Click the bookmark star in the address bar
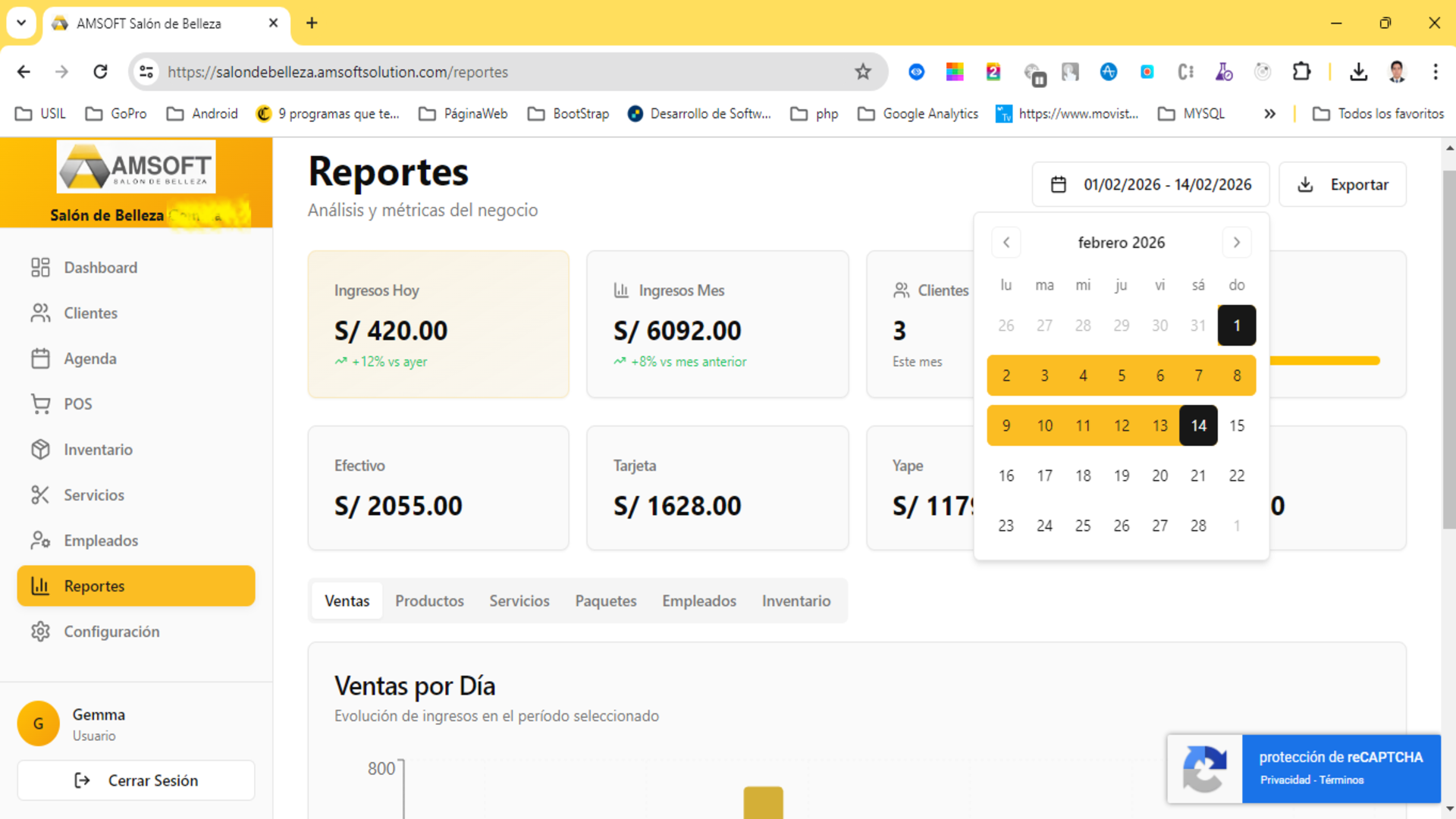This screenshot has width=1456, height=819. pos(863,71)
